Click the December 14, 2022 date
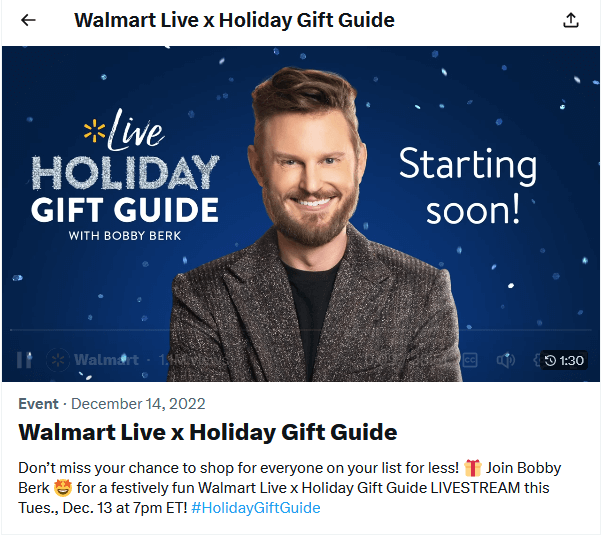604x535 pixels. [x=138, y=404]
